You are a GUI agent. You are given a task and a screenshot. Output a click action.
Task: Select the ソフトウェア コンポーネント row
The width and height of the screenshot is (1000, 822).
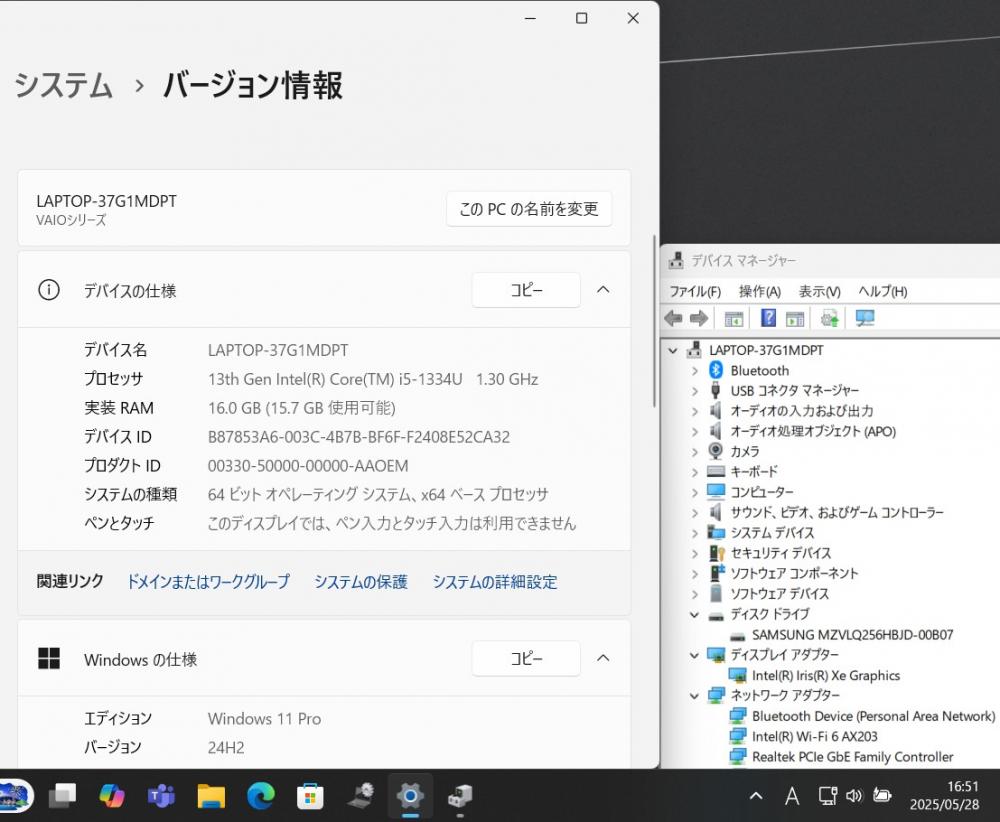(x=794, y=573)
